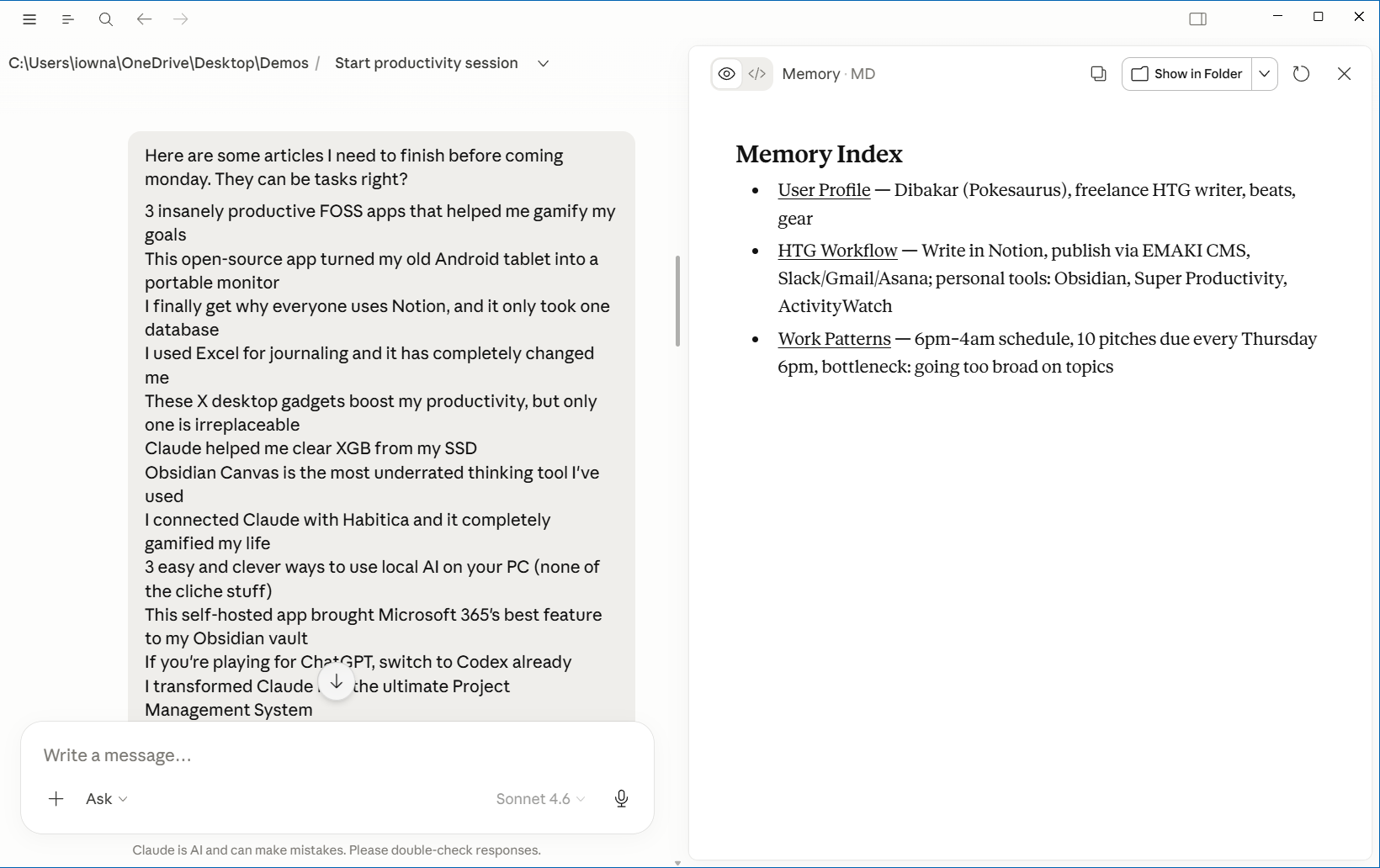This screenshot has height=868, width=1380.
Task: Copy Memory file contents icon
Action: (x=1098, y=74)
